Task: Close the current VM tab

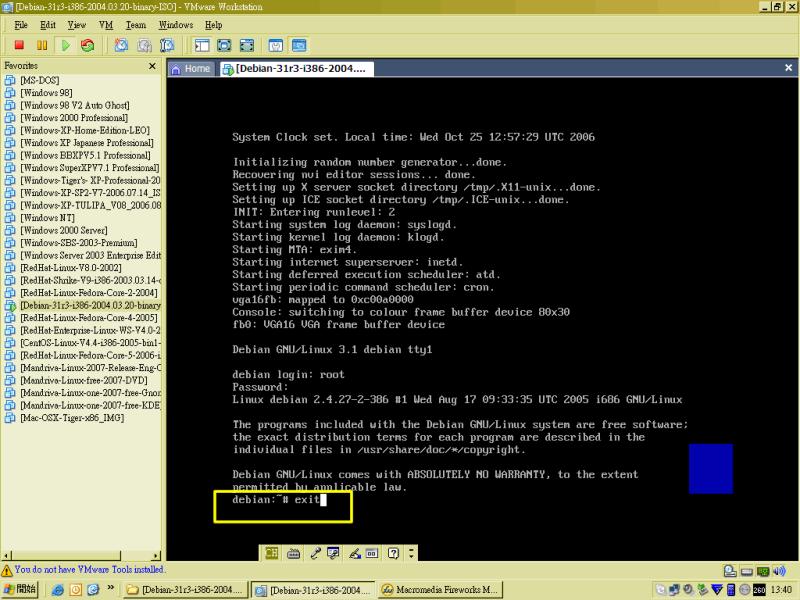Action: pos(788,67)
